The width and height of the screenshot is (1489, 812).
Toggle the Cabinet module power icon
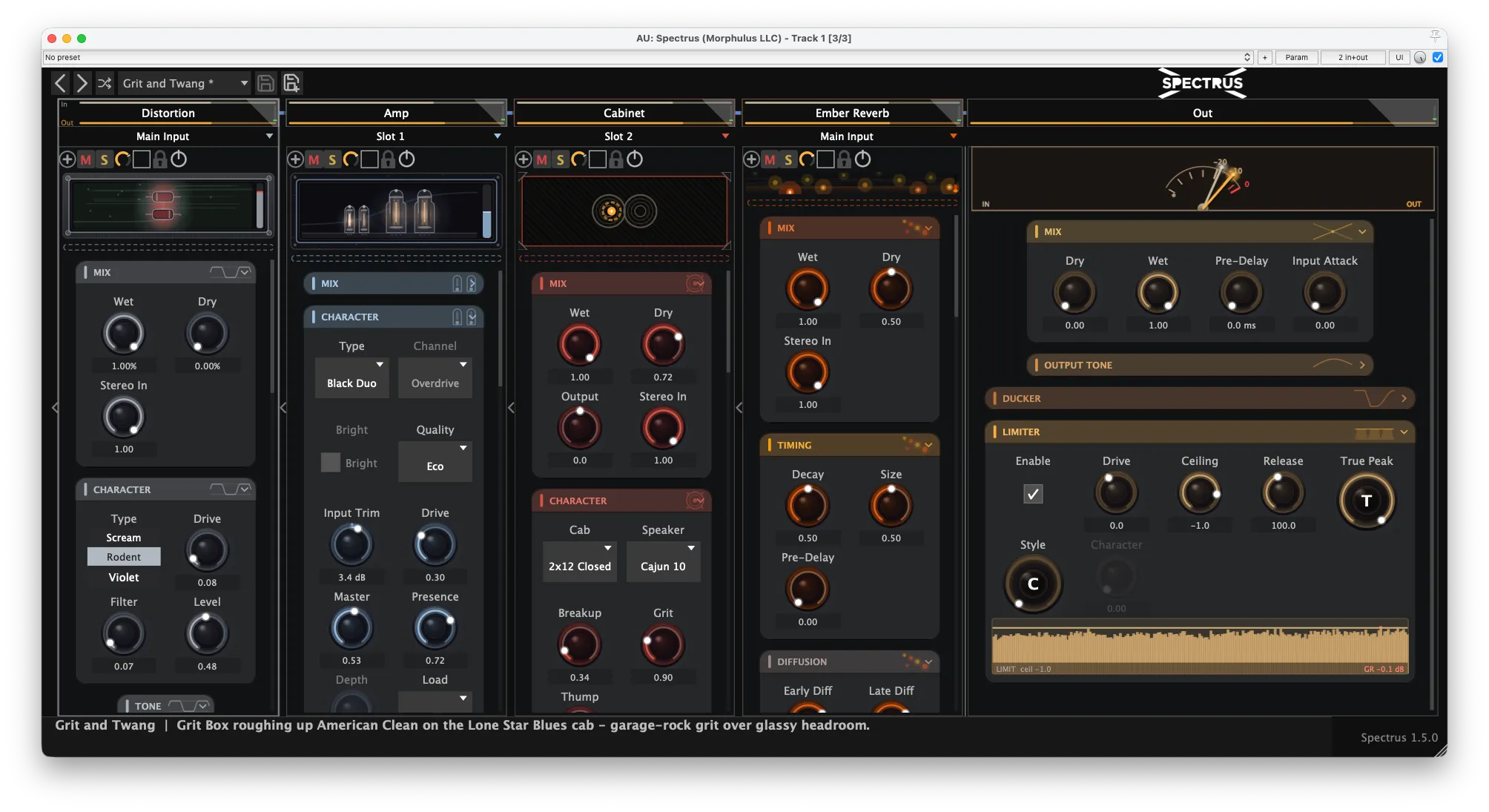635,159
